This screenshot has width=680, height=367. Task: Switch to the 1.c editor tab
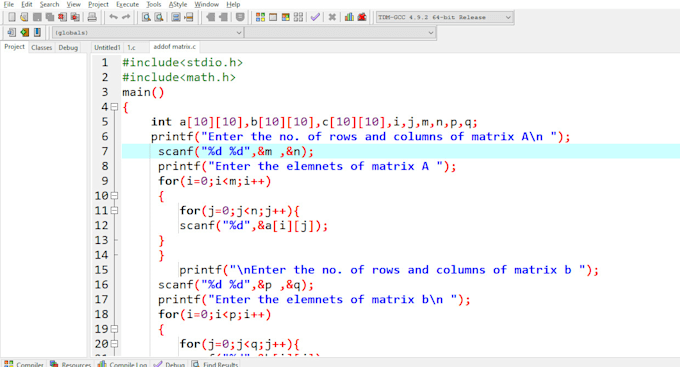(x=131, y=48)
